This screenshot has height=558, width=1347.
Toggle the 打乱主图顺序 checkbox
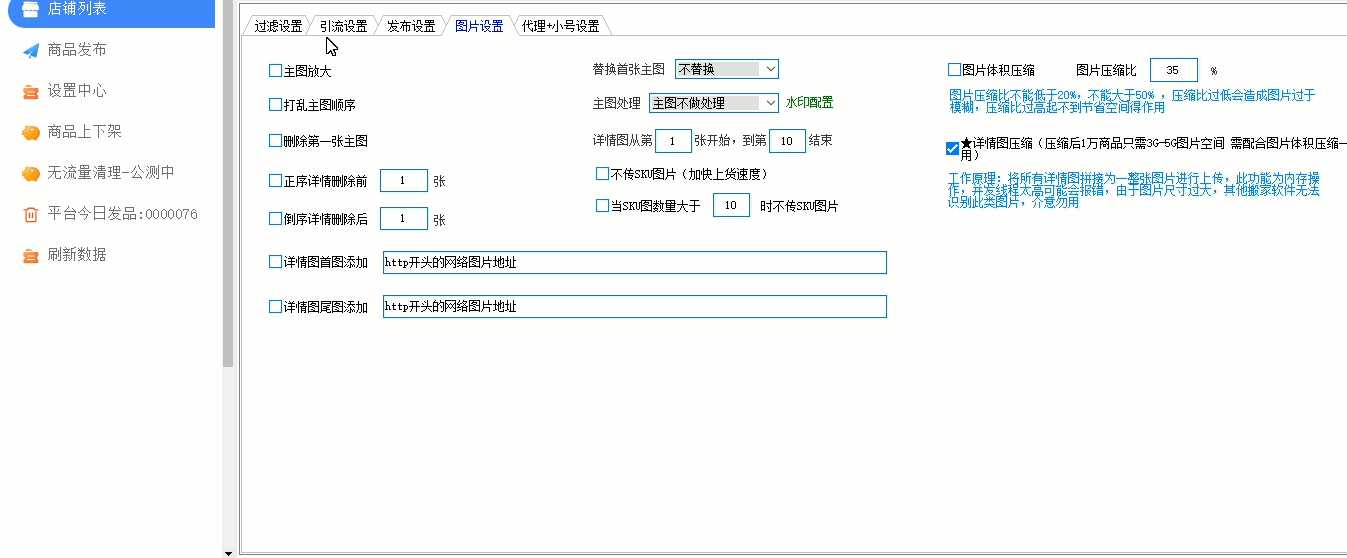(275, 105)
